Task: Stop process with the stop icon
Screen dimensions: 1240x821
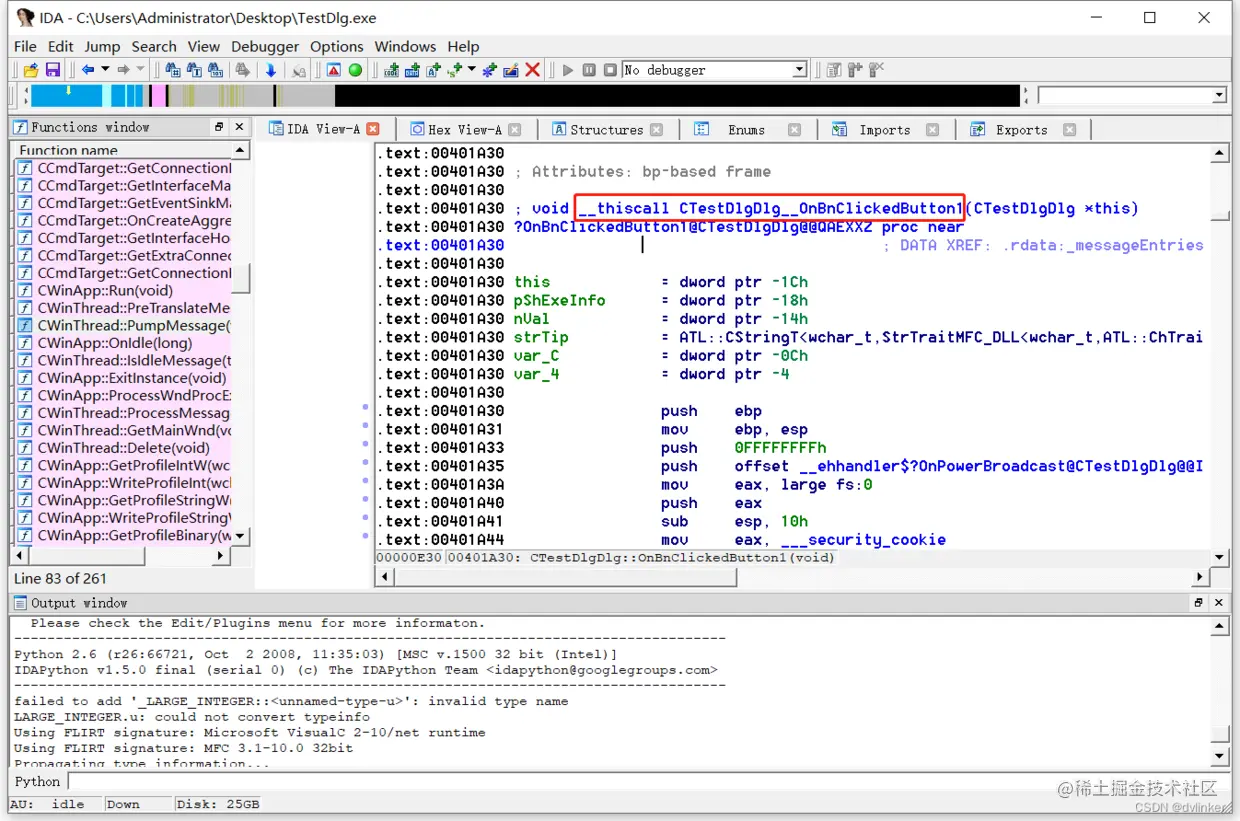Action: 610,70
